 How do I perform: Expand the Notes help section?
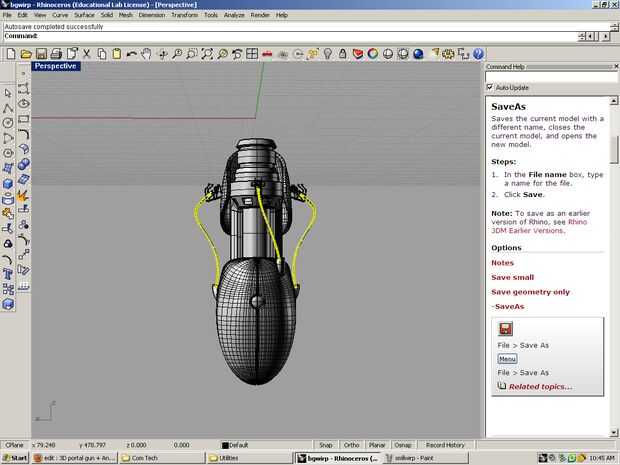pos(502,263)
